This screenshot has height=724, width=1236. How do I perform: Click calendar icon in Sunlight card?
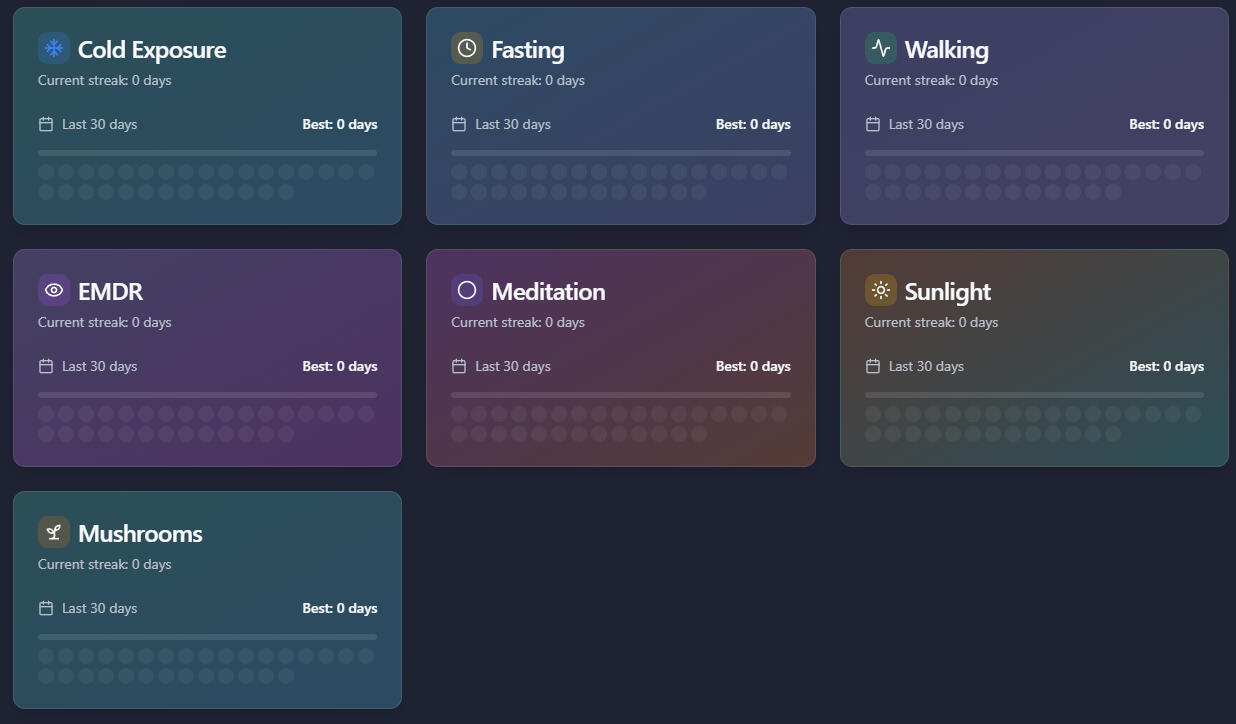[873, 366]
